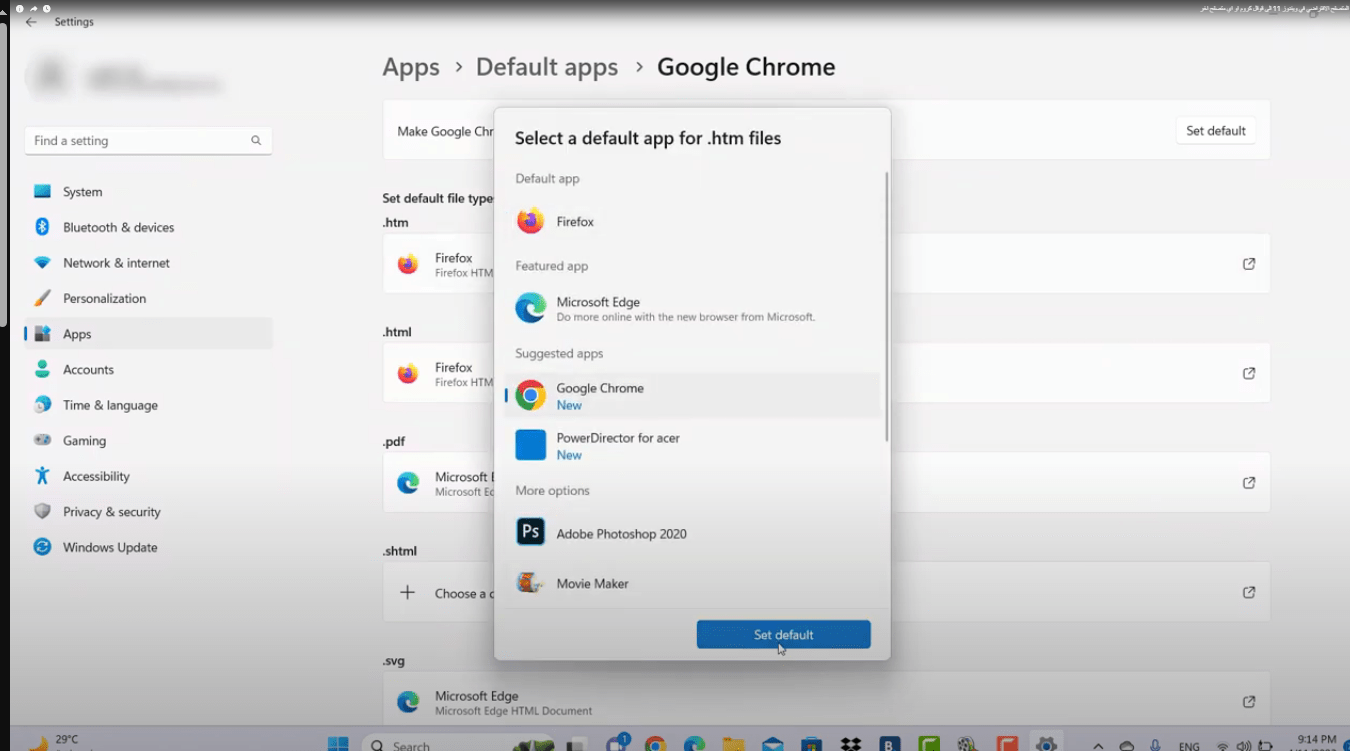
Task: Select Firefox under Default app in the dialog
Action: (x=692, y=221)
